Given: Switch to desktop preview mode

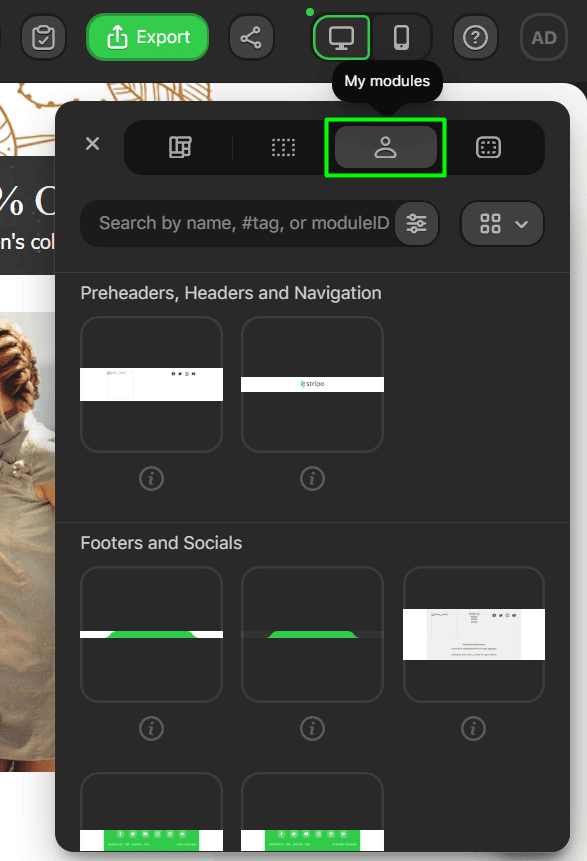Looking at the screenshot, I should (x=341, y=37).
